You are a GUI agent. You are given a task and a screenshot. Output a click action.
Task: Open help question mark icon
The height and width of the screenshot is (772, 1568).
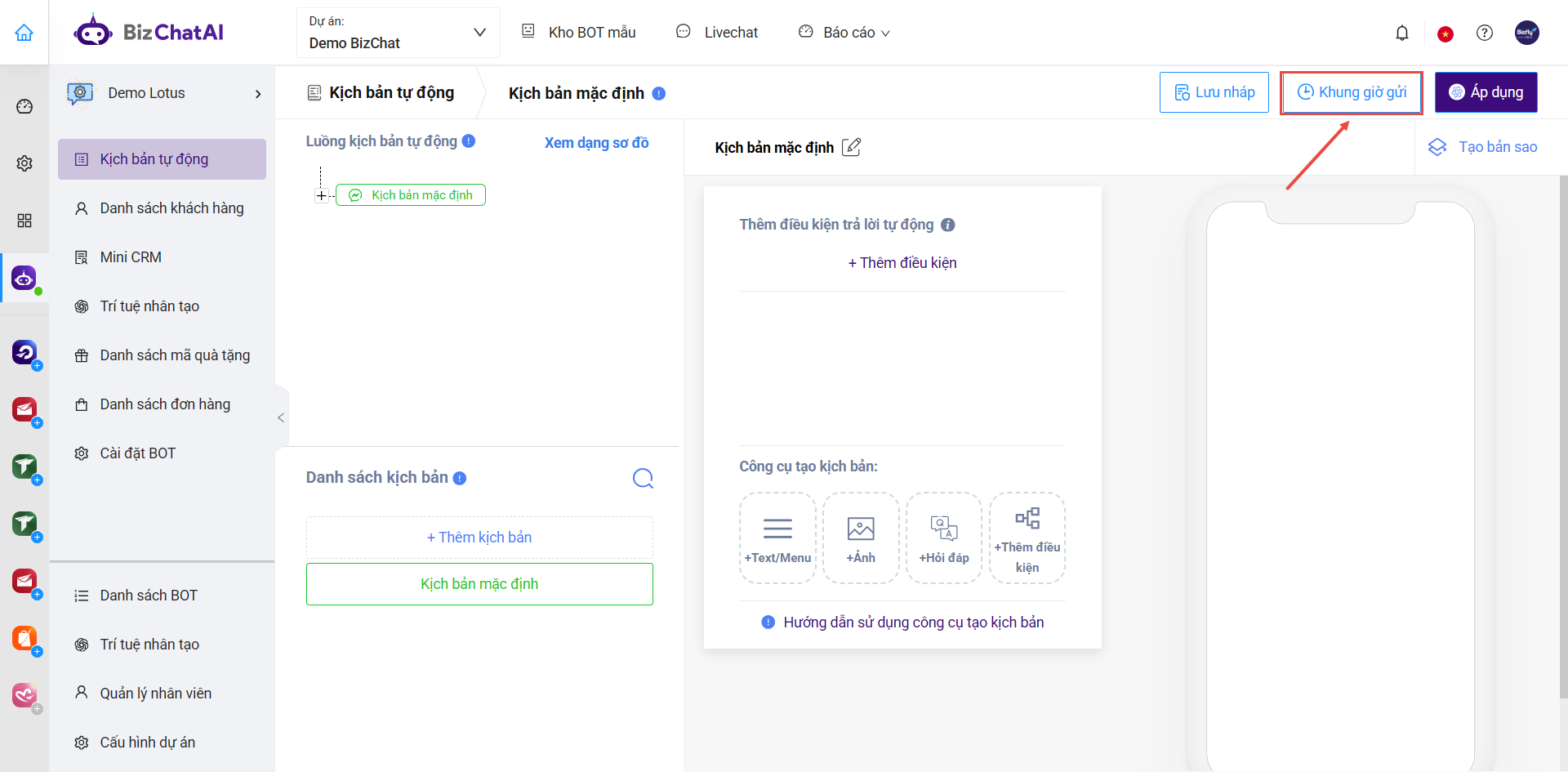click(1485, 33)
